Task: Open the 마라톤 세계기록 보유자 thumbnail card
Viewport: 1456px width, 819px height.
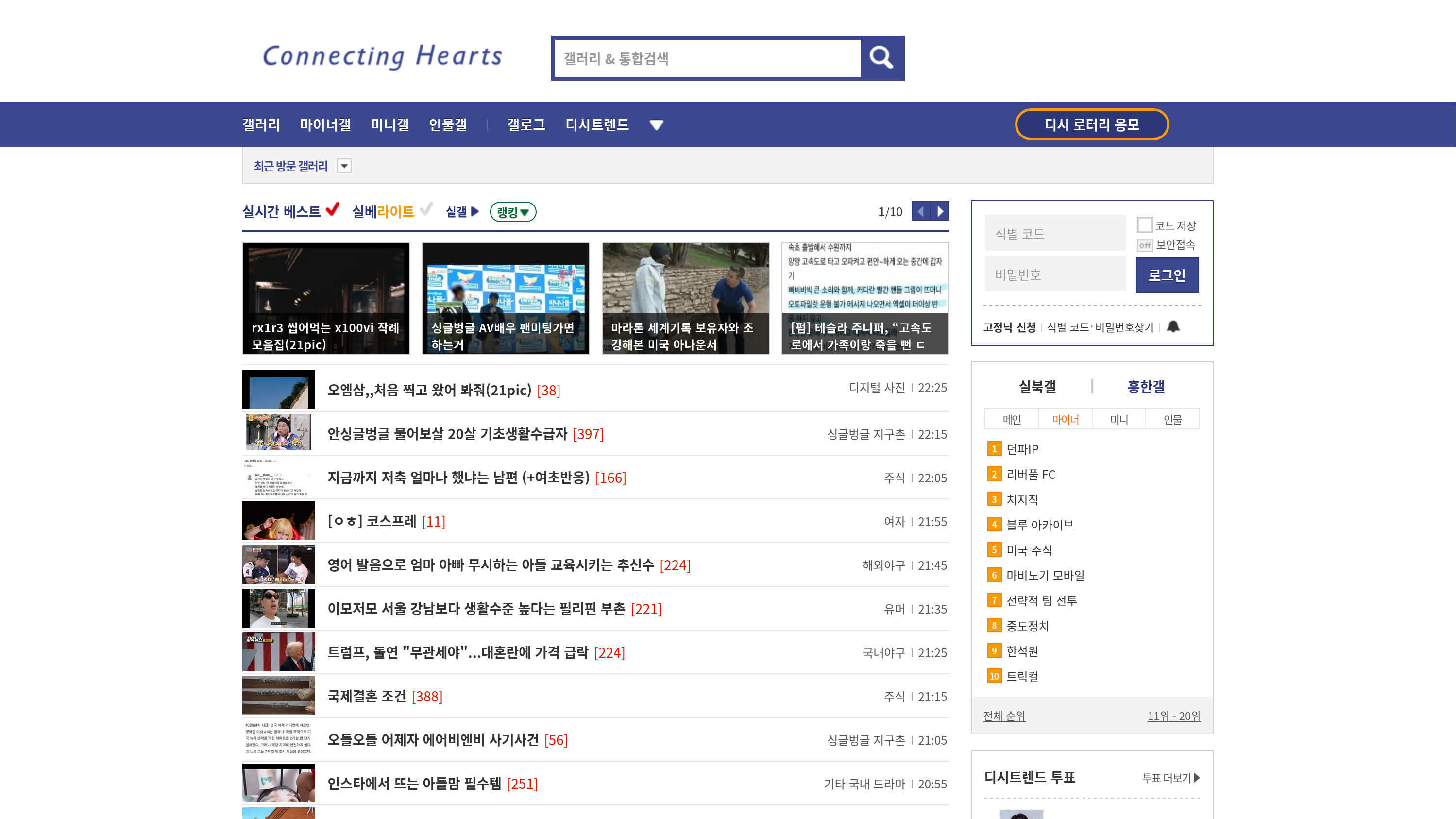Action: tap(686, 298)
